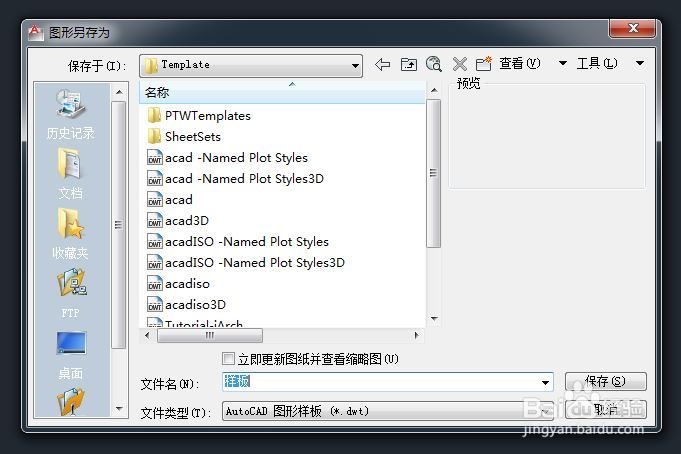This screenshot has height=454, width=681.
Task: Open the 工具(L) menu
Action: (597, 63)
